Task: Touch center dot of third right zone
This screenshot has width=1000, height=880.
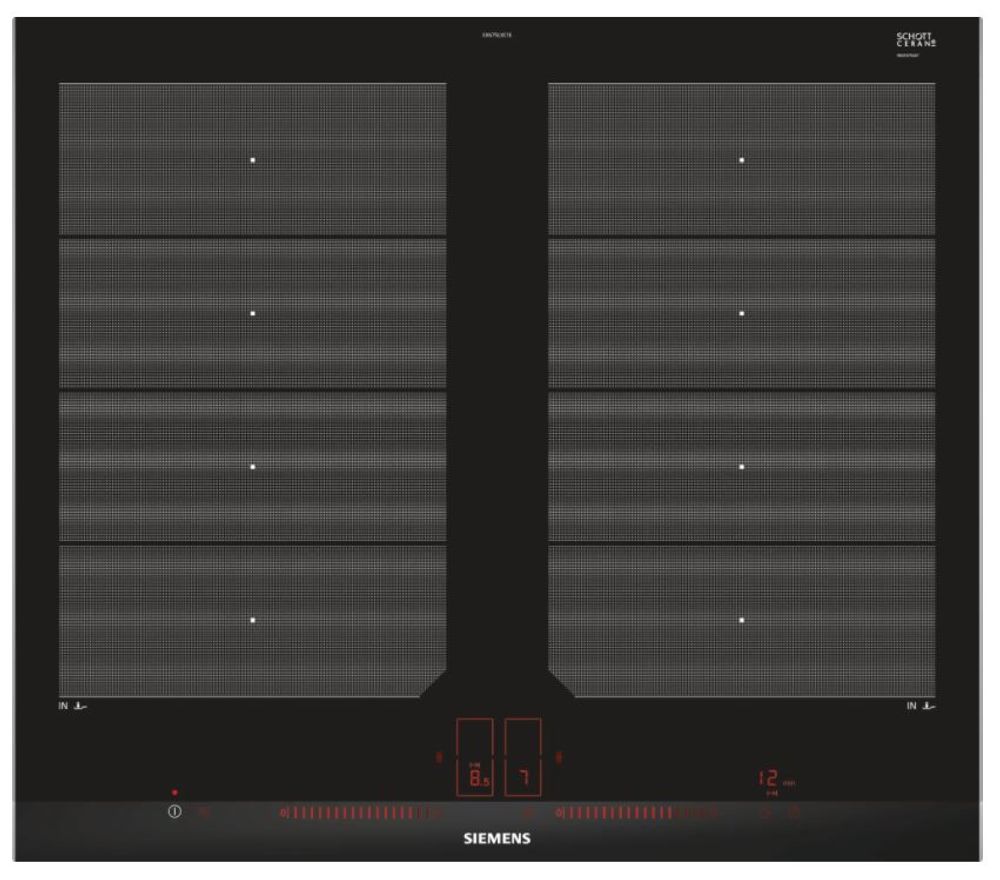Action: pos(742,467)
